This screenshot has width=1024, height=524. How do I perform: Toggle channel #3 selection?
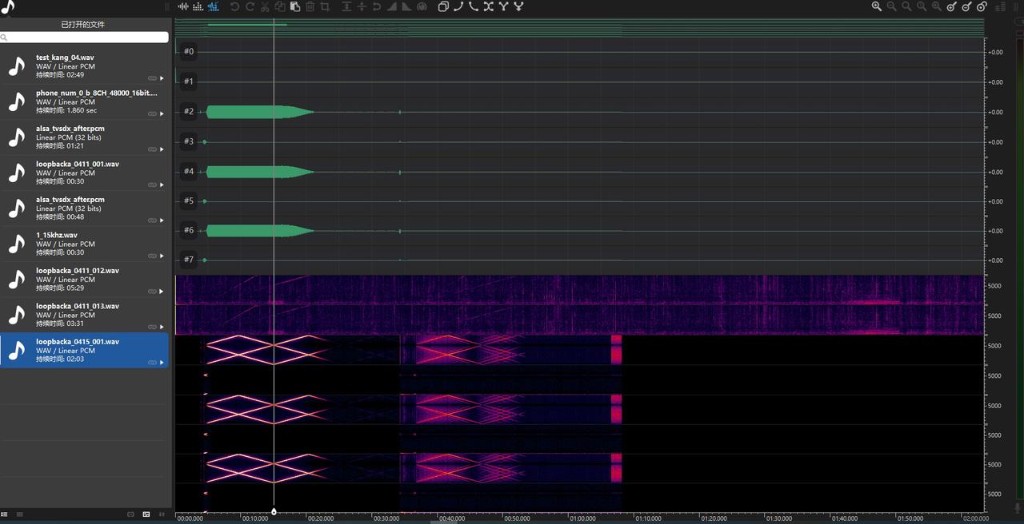tap(189, 141)
